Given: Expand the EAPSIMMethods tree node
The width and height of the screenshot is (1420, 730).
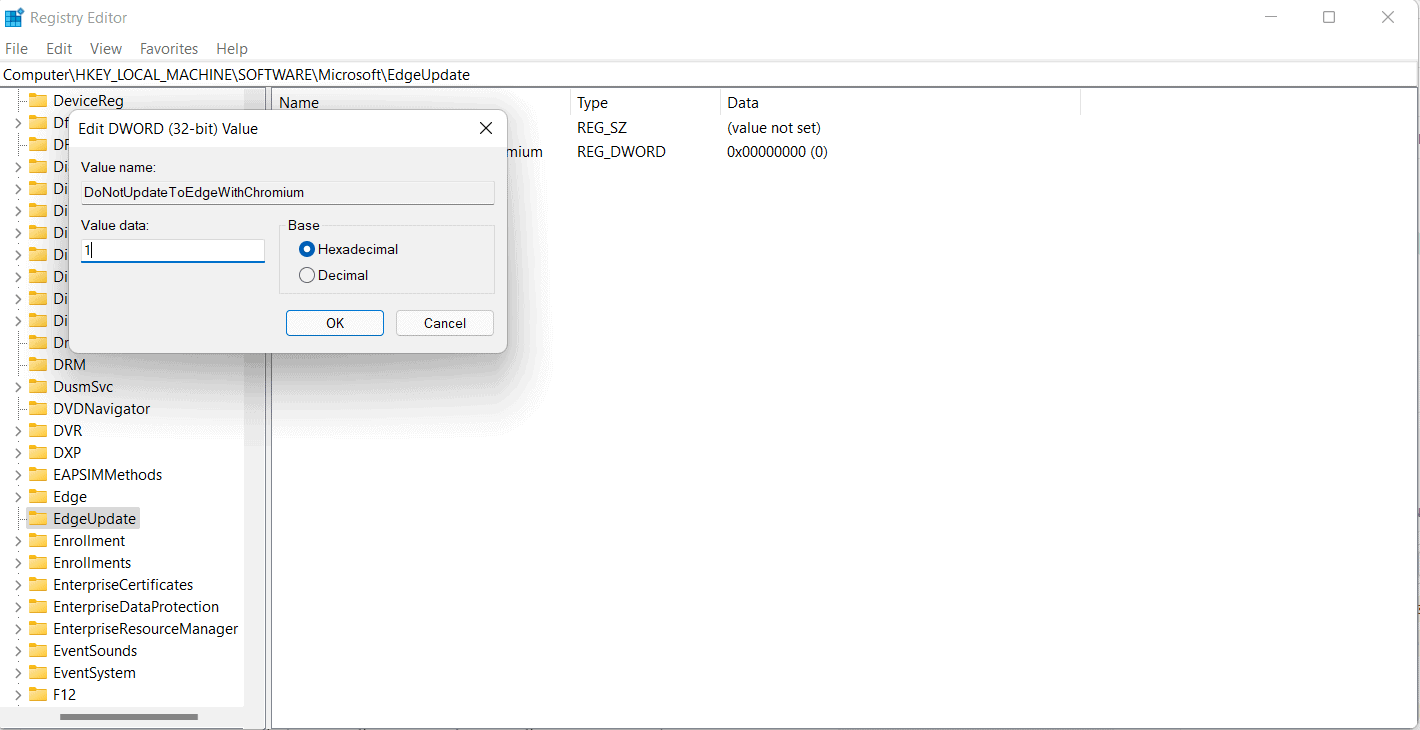Looking at the screenshot, I should coord(17,474).
